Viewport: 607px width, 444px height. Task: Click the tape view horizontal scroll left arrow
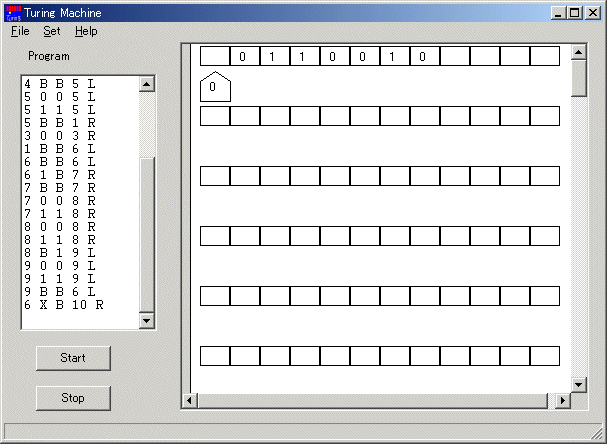(189, 400)
